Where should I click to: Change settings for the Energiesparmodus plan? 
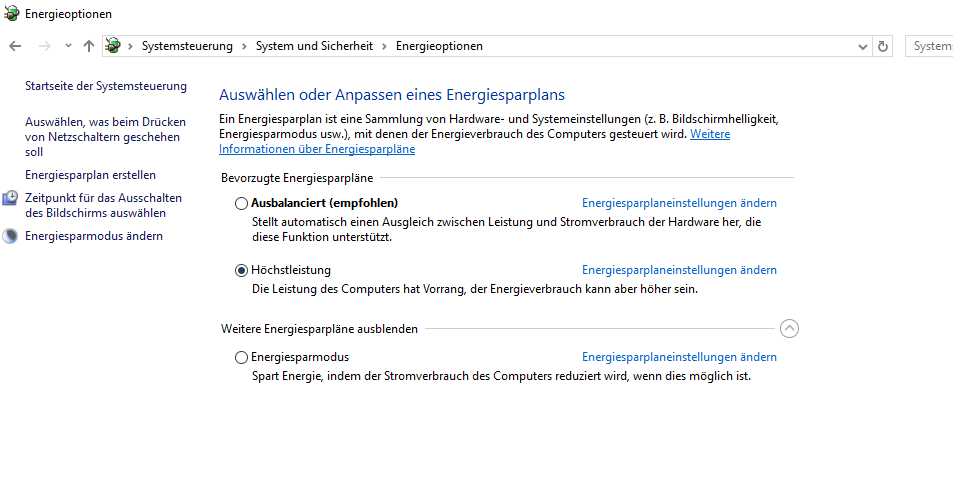tap(679, 357)
